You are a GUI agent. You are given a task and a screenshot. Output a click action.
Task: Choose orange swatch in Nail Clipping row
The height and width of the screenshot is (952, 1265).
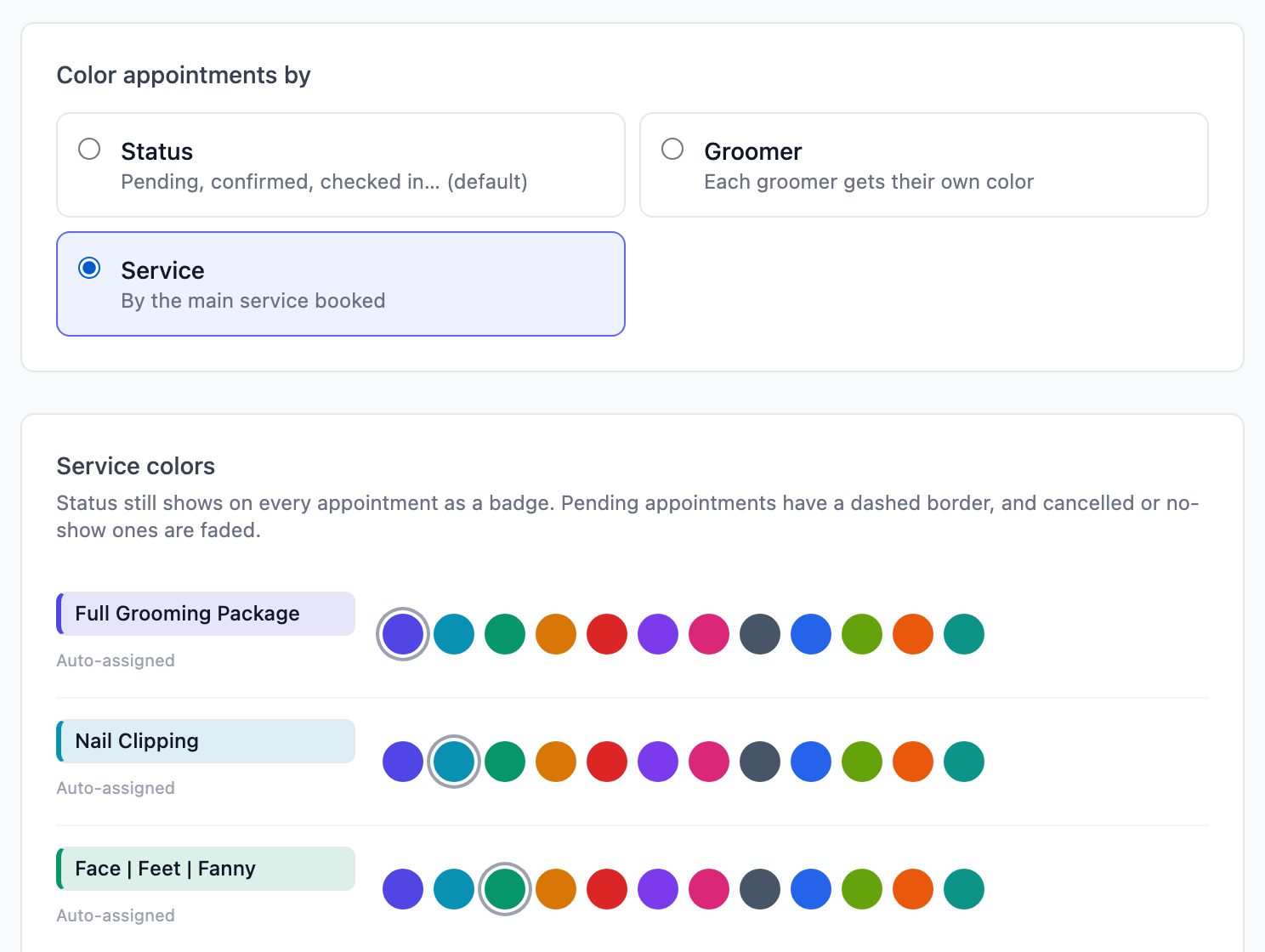point(913,762)
